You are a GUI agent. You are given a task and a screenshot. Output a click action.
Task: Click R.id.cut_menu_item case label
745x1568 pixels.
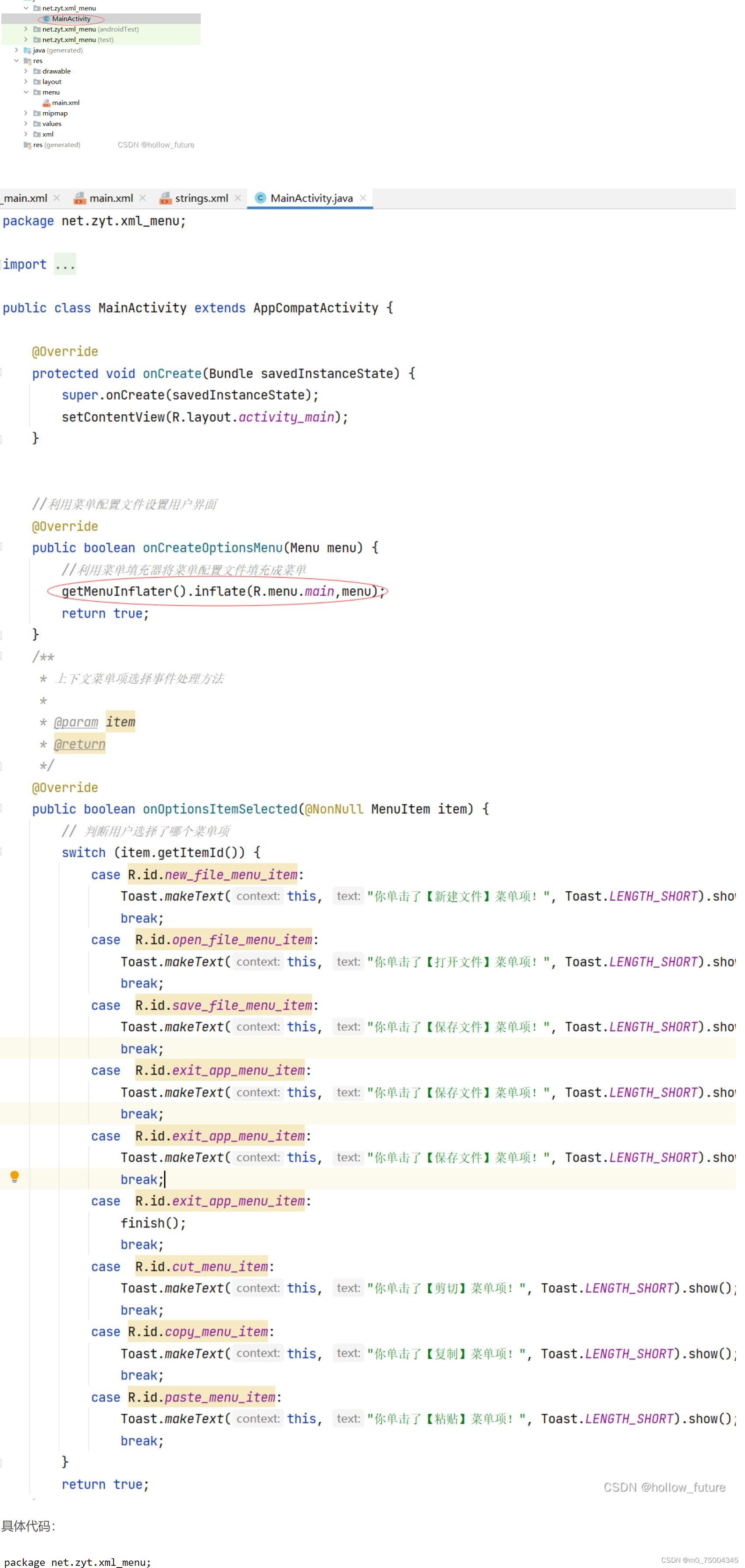(x=202, y=1266)
